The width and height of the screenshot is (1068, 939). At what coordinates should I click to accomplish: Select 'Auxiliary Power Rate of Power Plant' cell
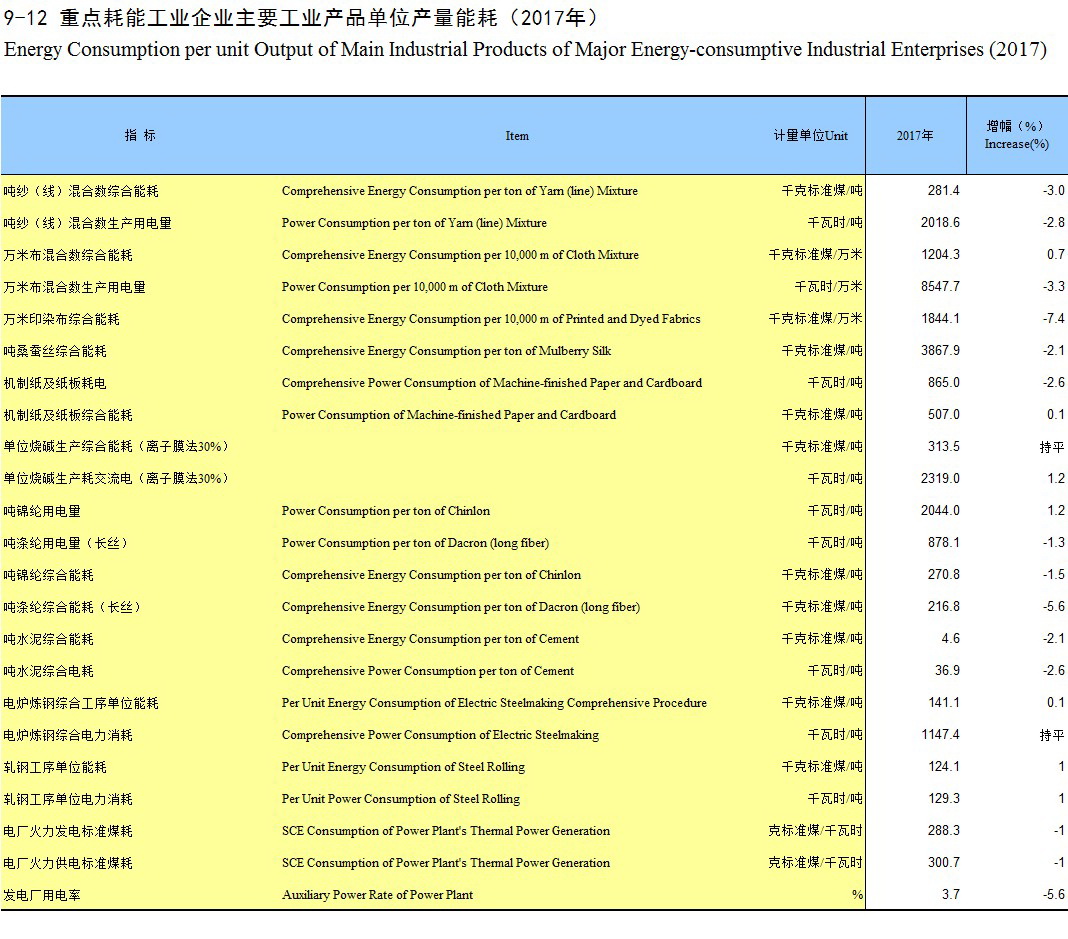377,895
